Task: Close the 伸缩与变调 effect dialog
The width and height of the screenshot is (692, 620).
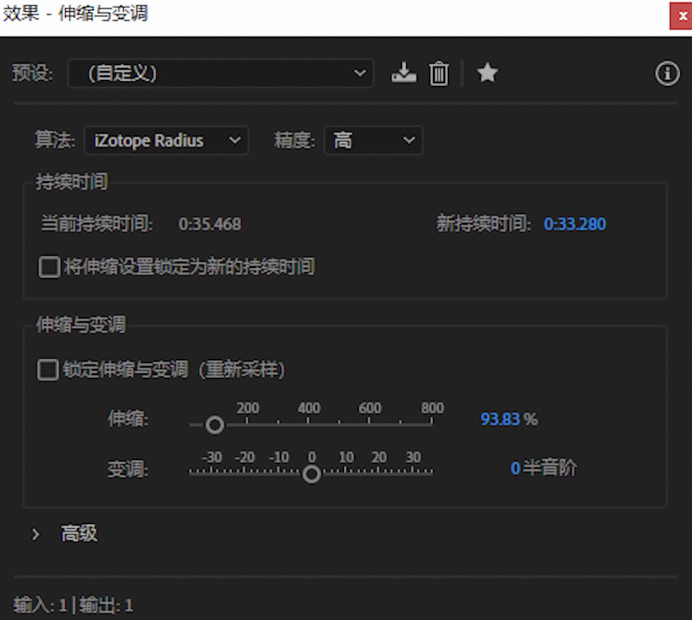Action: [681, 16]
